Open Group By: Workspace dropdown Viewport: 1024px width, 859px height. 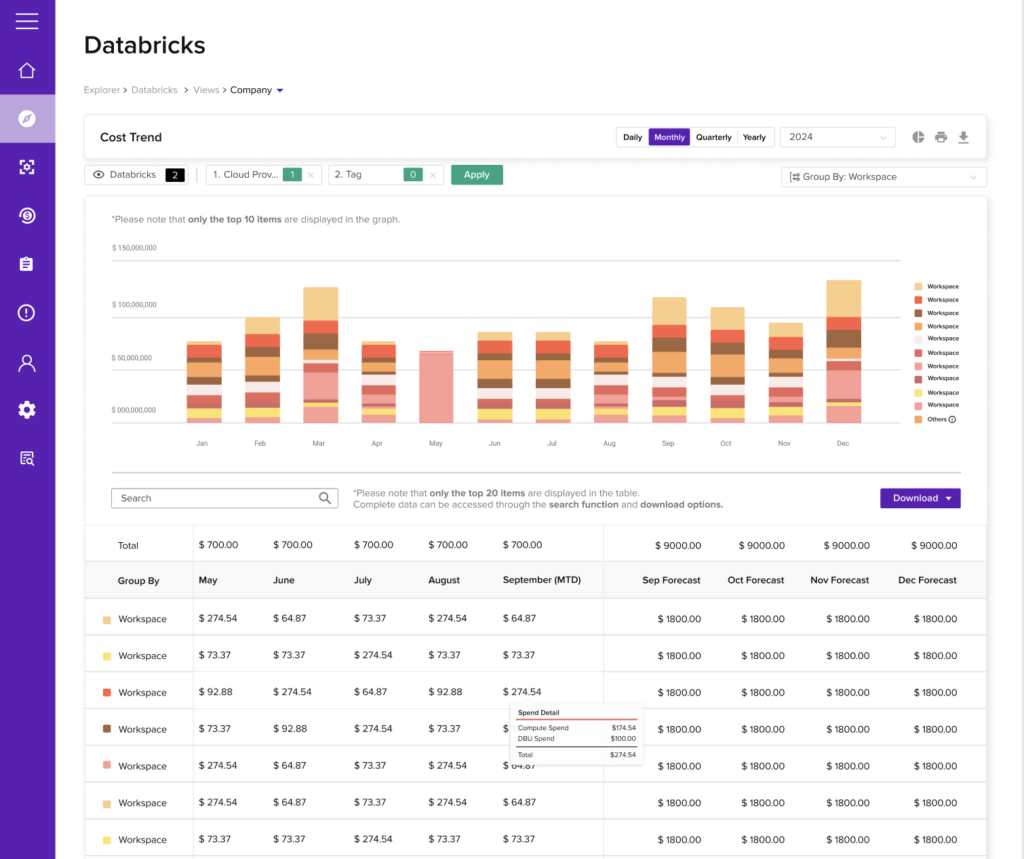pos(884,177)
